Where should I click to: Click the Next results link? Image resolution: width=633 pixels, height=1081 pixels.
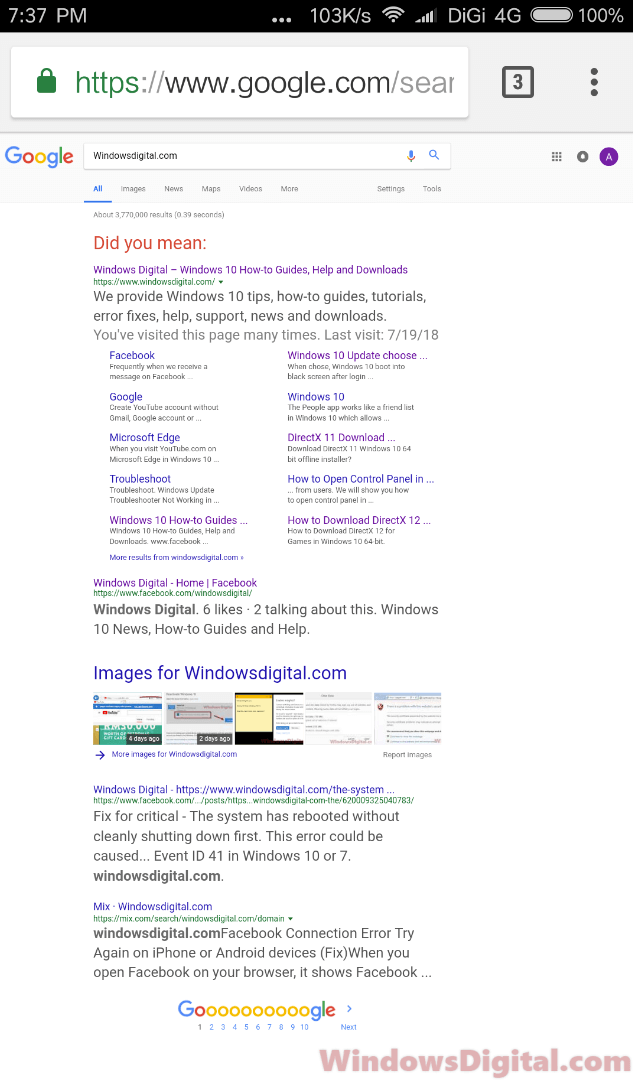349,1027
